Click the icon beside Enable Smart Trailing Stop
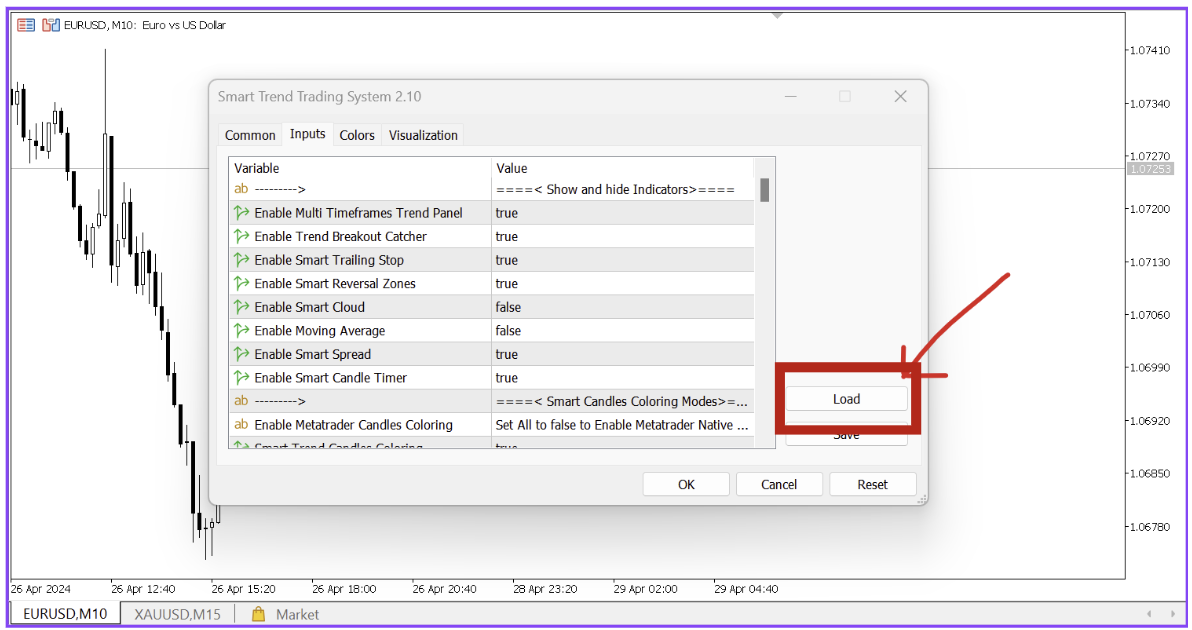The width and height of the screenshot is (1192, 630). [241, 260]
